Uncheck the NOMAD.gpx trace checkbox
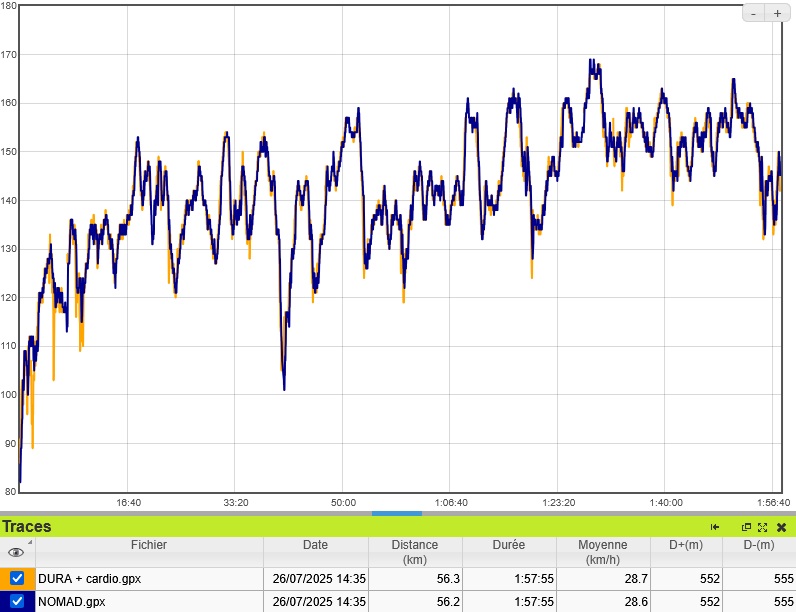796x612 pixels. [17, 602]
